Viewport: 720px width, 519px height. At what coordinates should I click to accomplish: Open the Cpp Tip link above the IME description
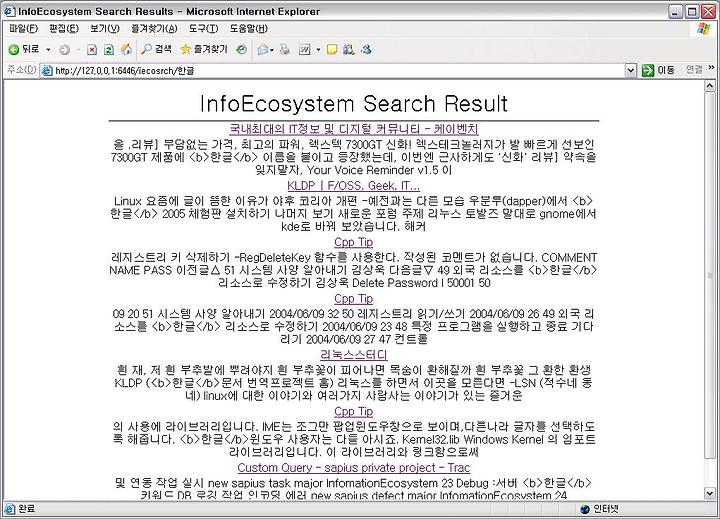coord(354,412)
